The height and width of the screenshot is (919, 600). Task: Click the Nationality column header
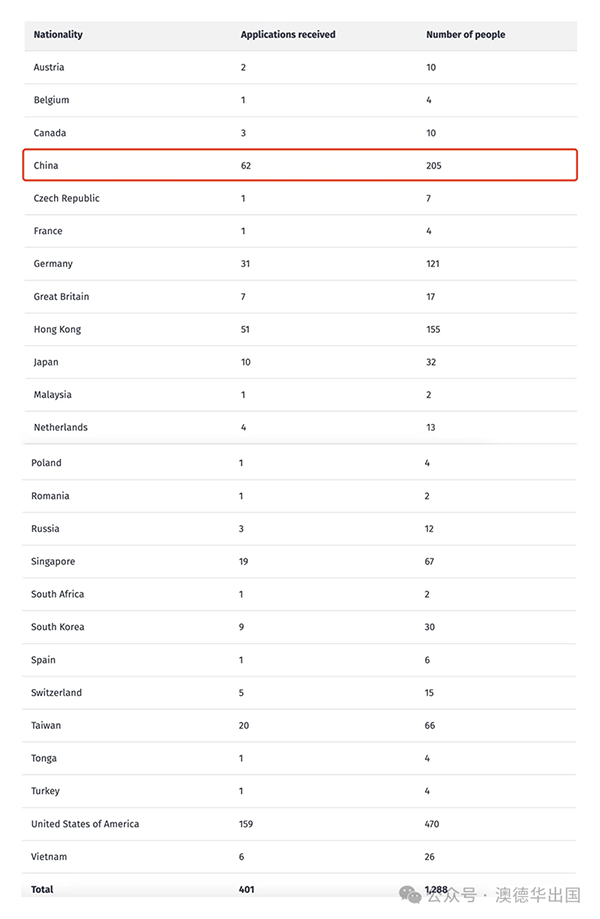58,35
